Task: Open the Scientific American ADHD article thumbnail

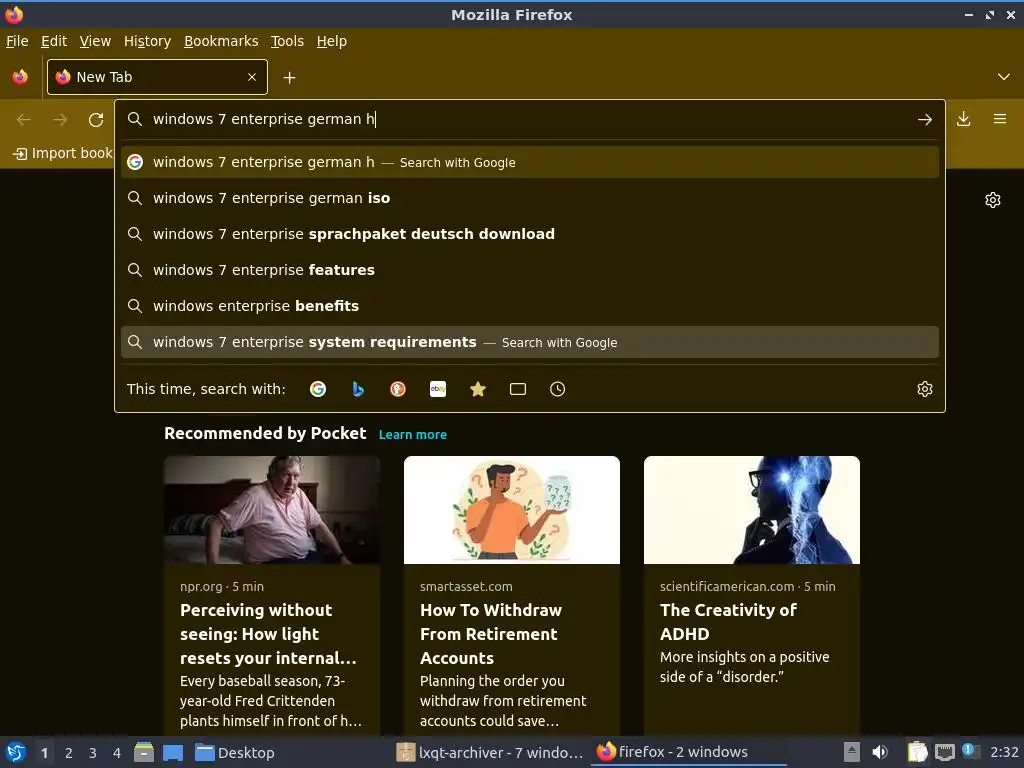Action: coord(752,510)
